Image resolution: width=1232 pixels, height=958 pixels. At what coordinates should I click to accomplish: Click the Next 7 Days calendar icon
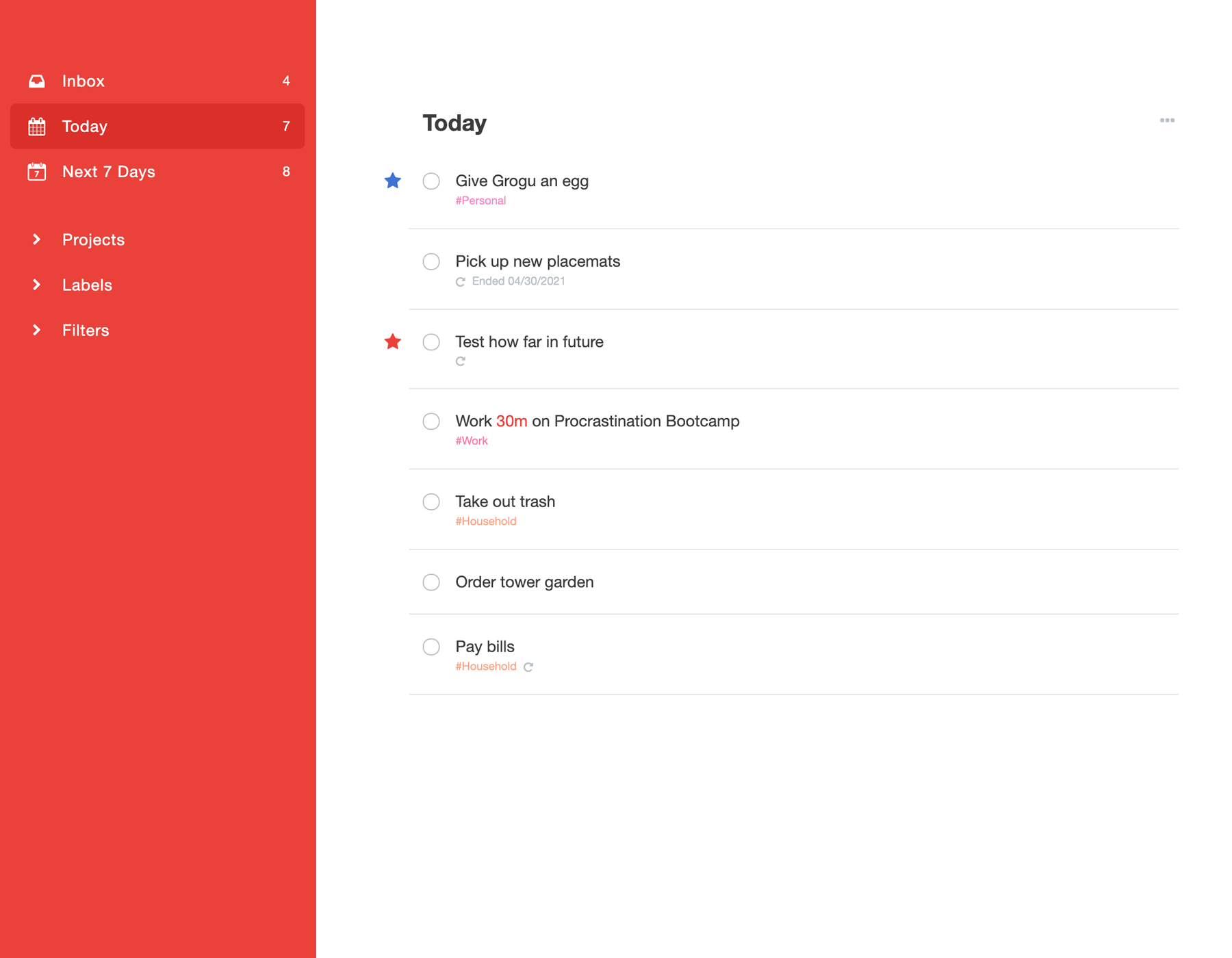(x=37, y=172)
